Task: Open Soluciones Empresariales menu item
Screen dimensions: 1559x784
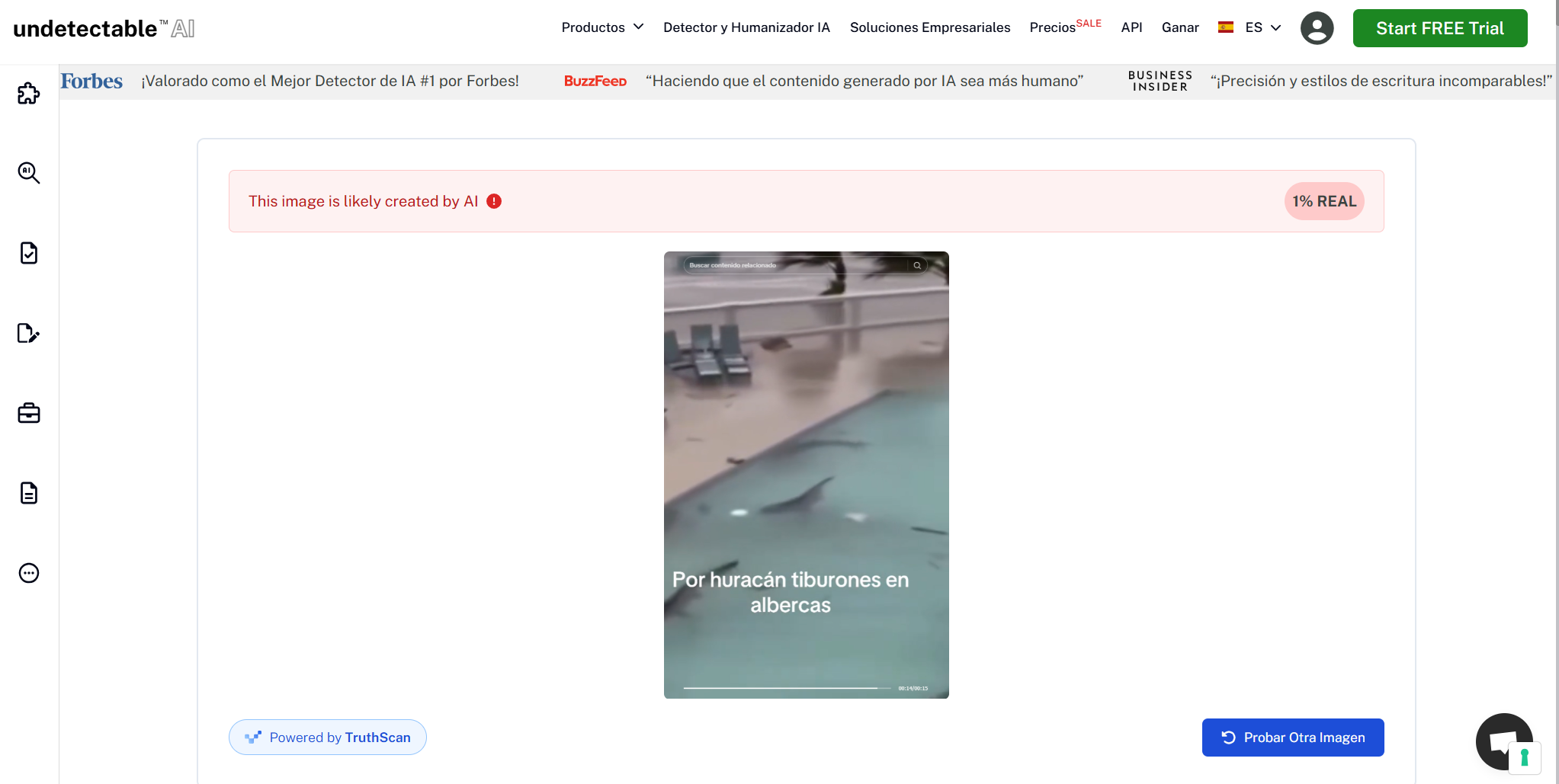Action: 929,27
